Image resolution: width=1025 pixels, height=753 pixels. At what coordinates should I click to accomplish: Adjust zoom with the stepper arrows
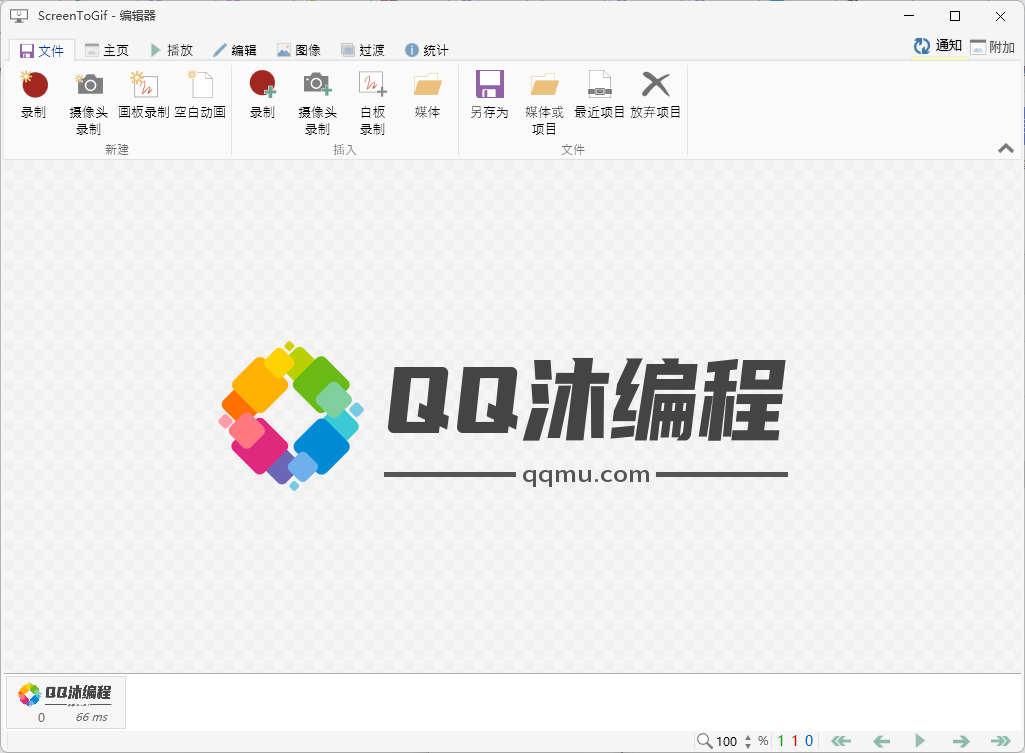coord(748,741)
